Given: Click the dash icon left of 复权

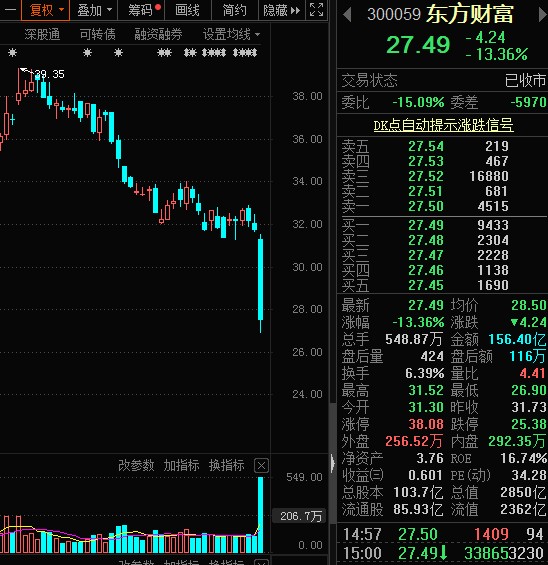Looking at the screenshot, I should pos(10,10).
